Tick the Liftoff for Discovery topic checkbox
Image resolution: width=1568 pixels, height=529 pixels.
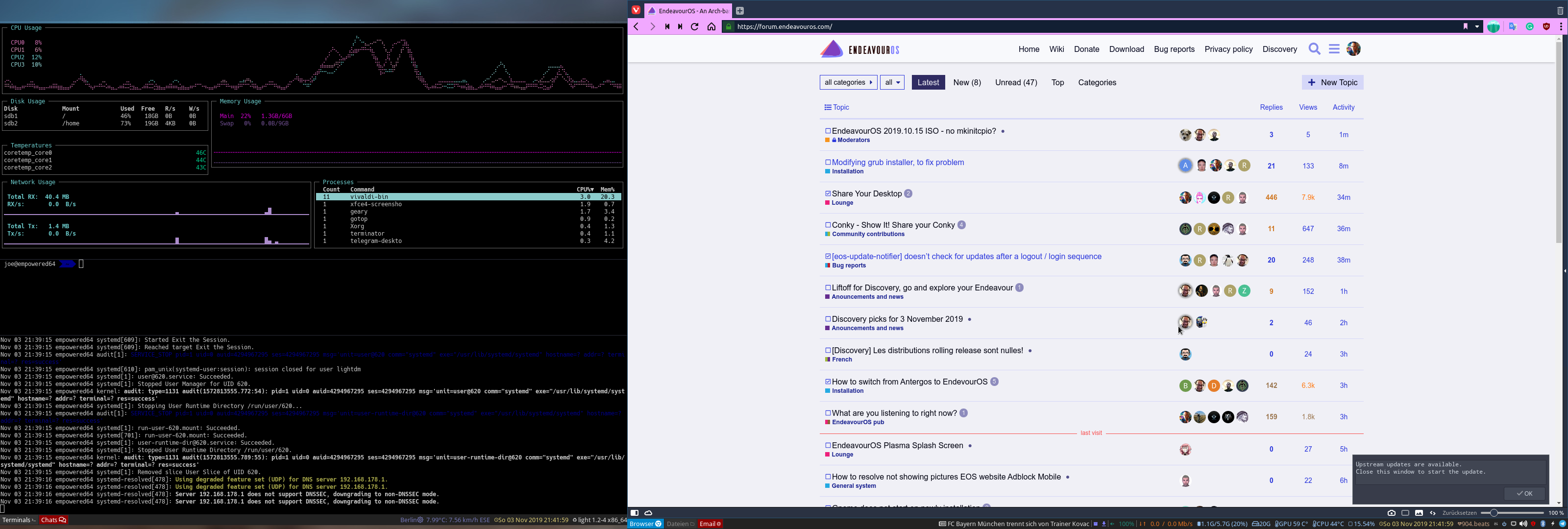click(828, 288)
